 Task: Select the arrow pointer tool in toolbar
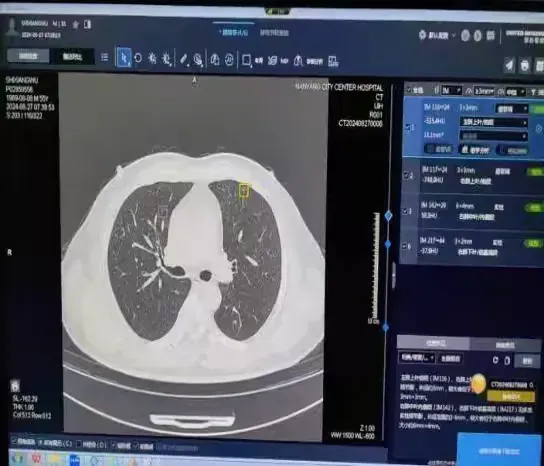pyautogui.click(x=124, y=58)
